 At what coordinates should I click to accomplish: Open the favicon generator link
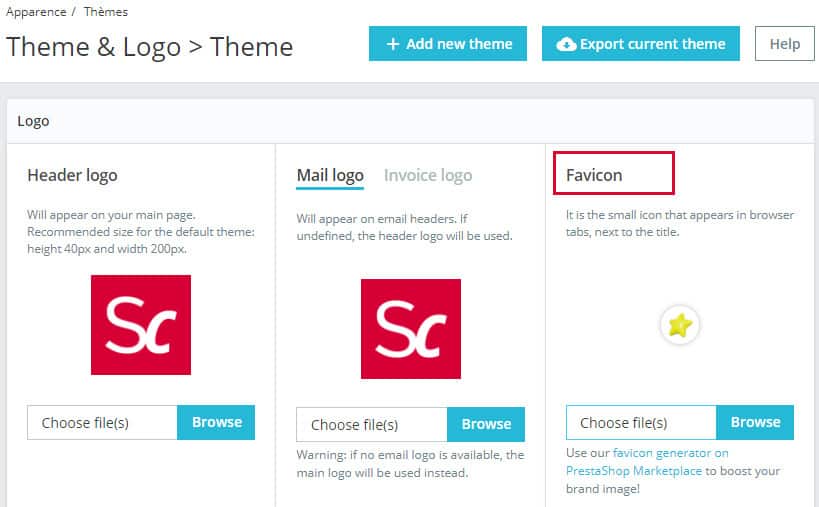pyautogui.click(x=670, y=453)
